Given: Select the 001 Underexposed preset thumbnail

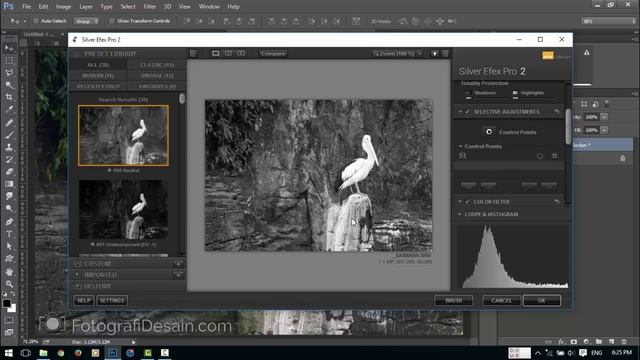Looking at the screenshot, I should 123,209.
